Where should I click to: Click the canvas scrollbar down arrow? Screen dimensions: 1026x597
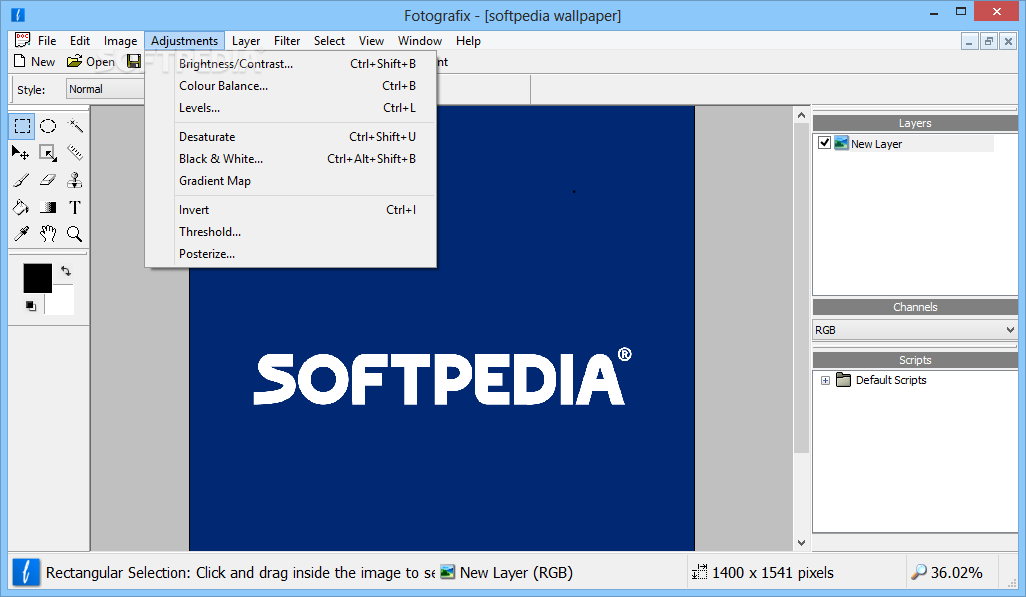[x=802, y=543]
